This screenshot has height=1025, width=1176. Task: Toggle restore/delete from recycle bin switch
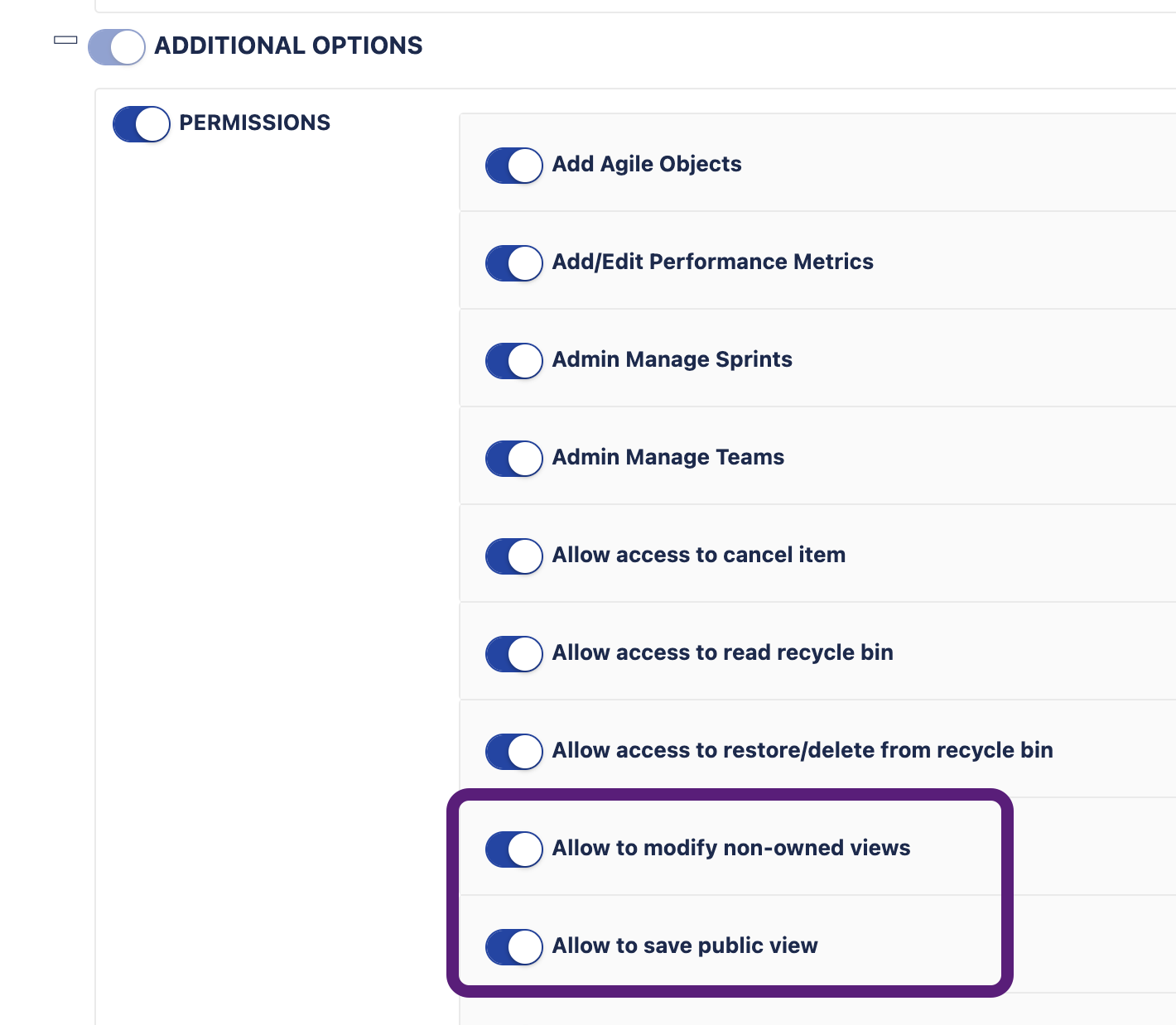click(514, 752)
